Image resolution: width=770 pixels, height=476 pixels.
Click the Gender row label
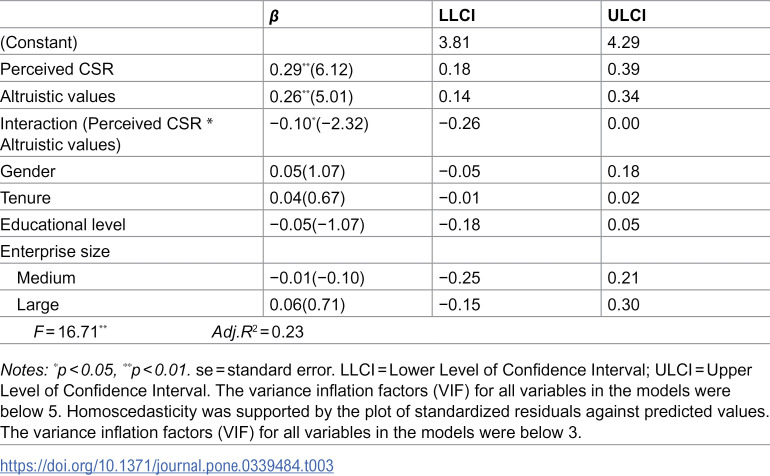click(28, 171)
